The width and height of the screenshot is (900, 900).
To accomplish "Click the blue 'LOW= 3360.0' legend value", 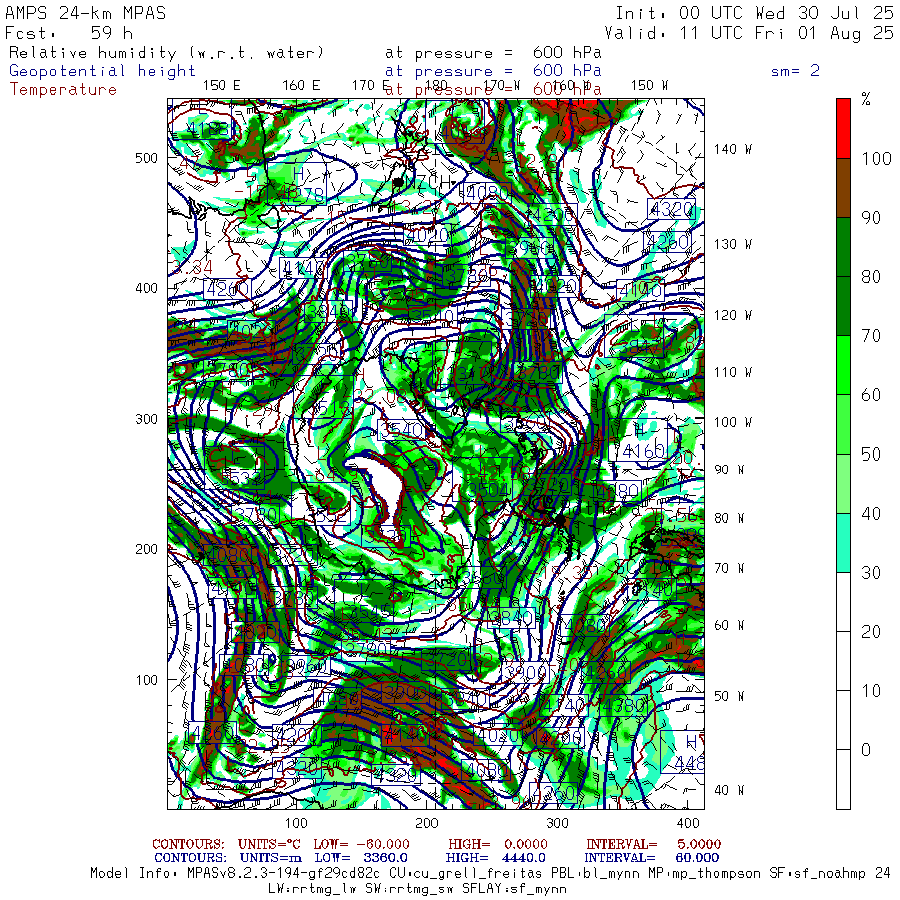I will point(361,858).
